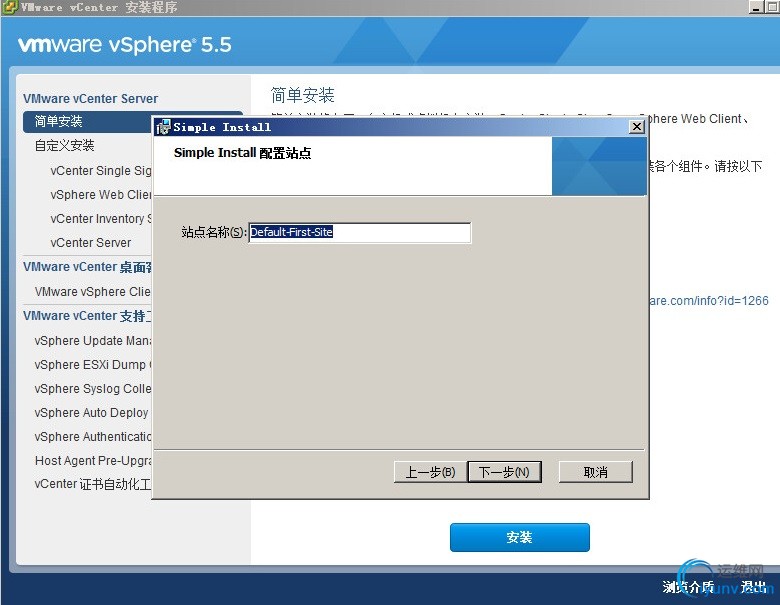Select vCenter Single Sign-On sidebar item
780x605 pixels.
pos(100,171)
